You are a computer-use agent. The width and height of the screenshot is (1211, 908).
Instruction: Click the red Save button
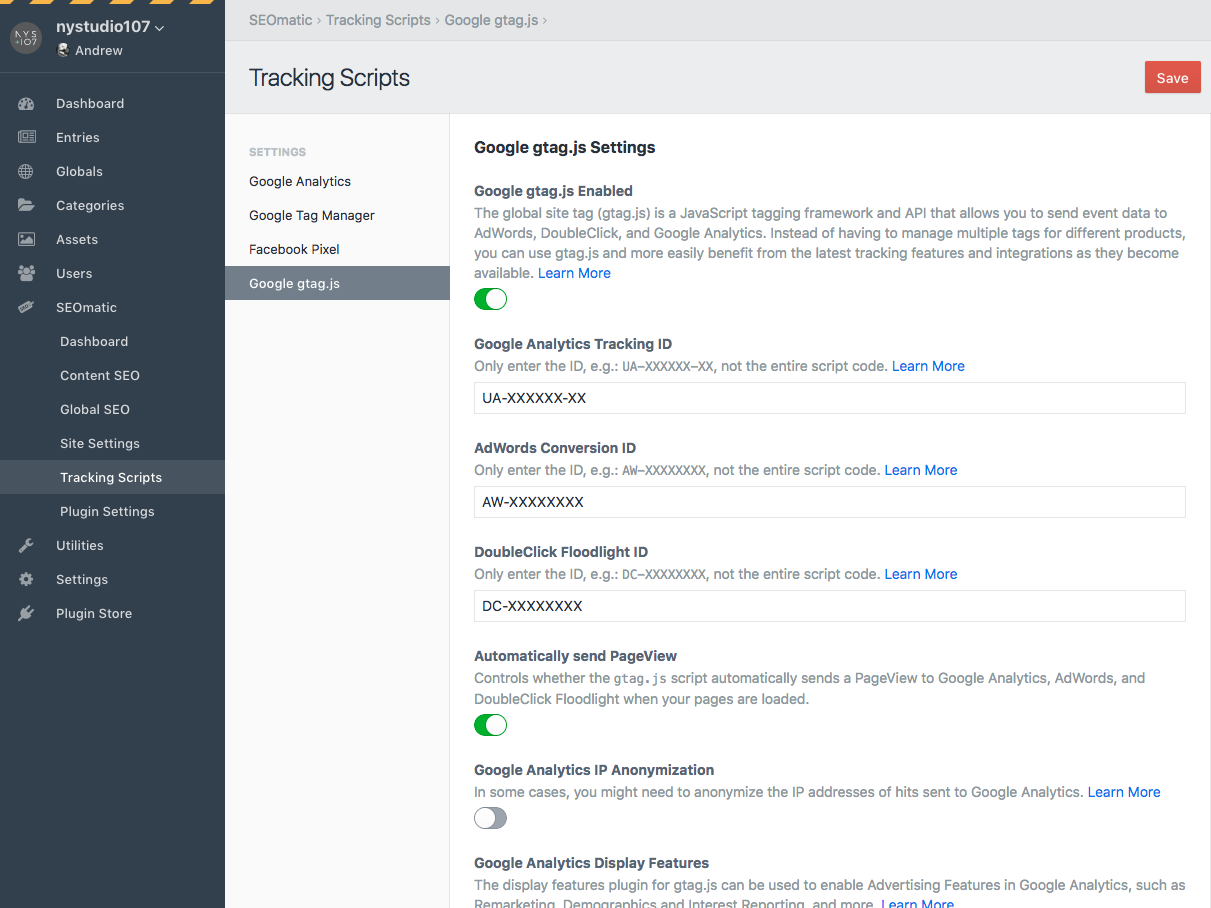pos(1172,77)
